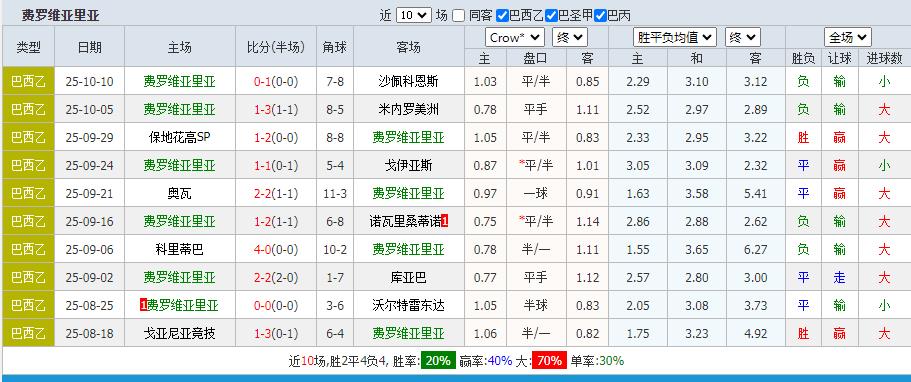
Task: Enable the 同客 checkbox
Action: (x=459, y=15)
